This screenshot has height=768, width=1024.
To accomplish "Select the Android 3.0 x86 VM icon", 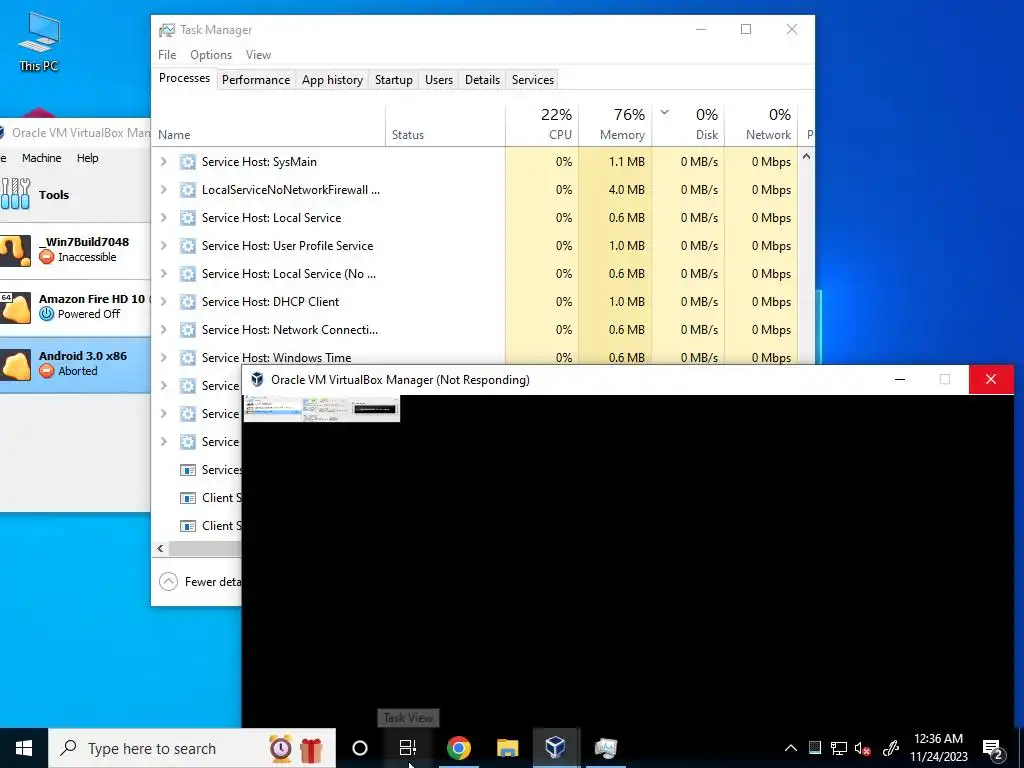I will [x=15, y=364].
